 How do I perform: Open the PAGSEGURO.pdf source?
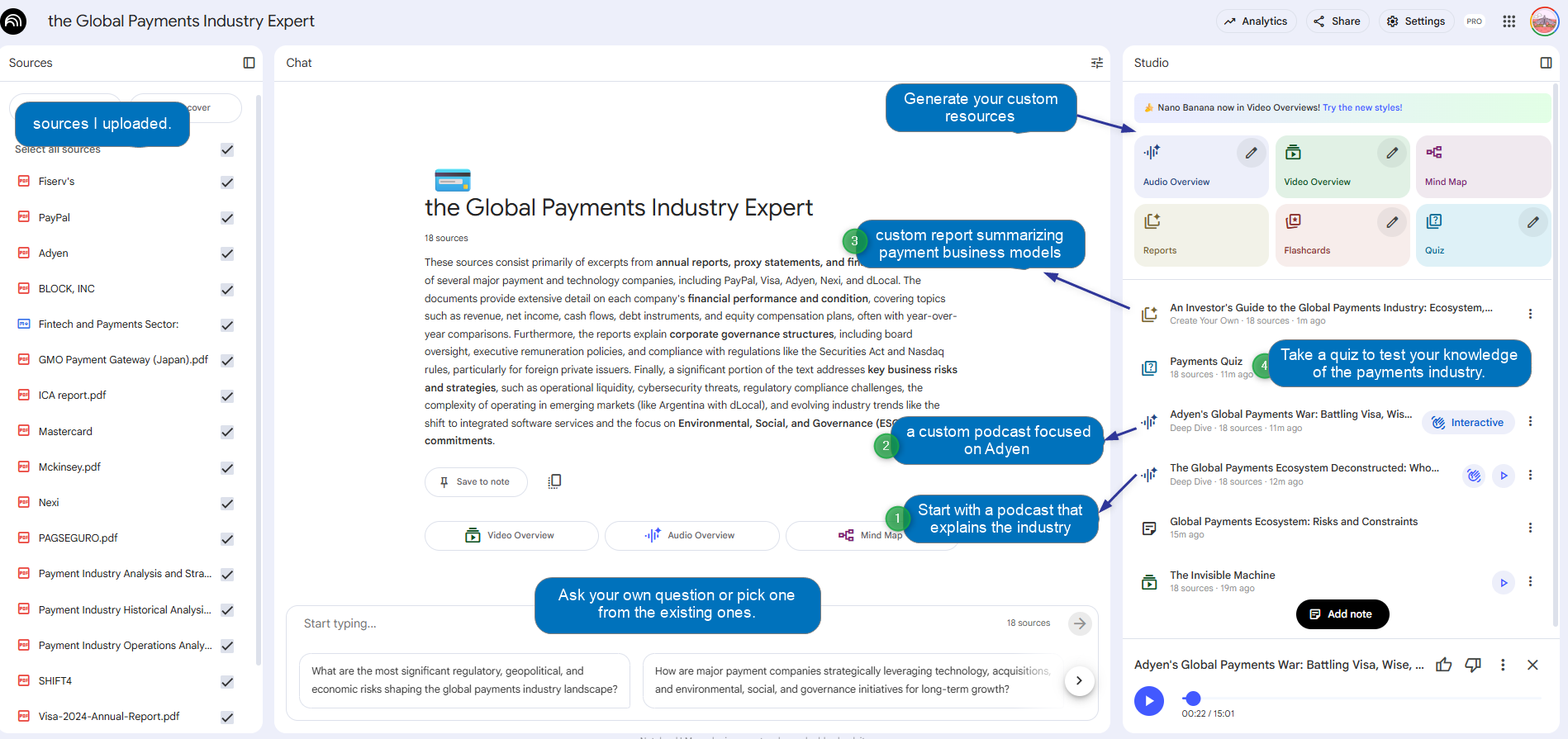(78, 538)
